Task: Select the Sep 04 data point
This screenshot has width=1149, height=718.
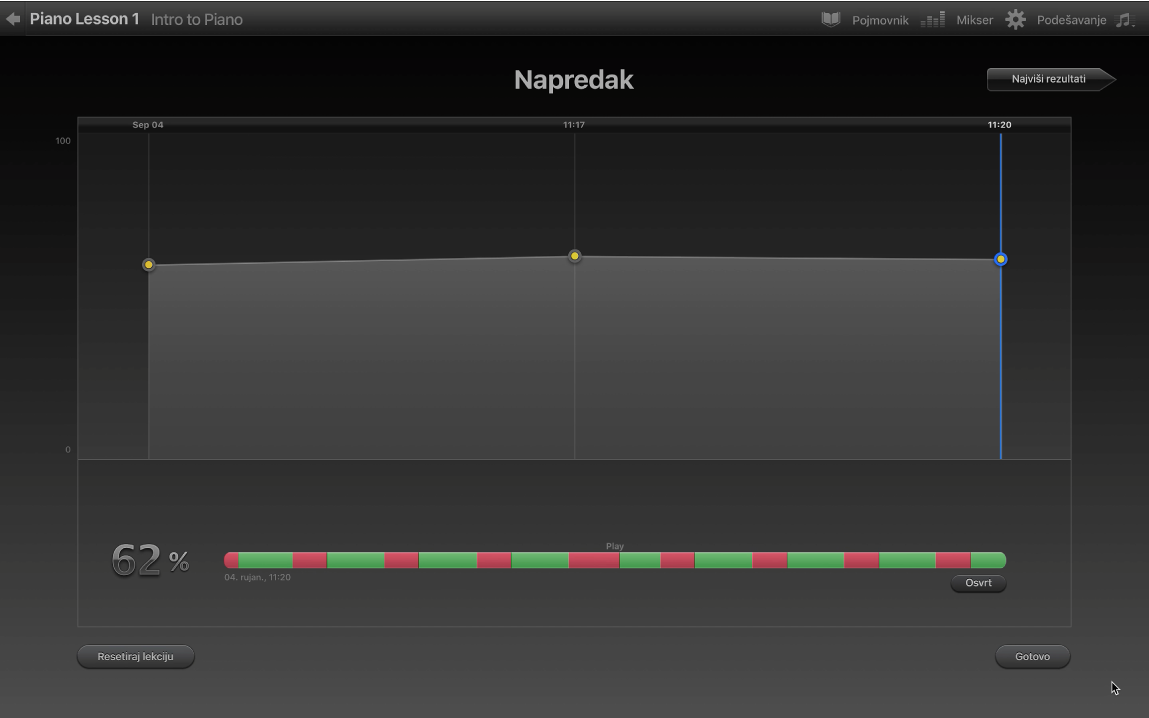Action: click(149, 264)
